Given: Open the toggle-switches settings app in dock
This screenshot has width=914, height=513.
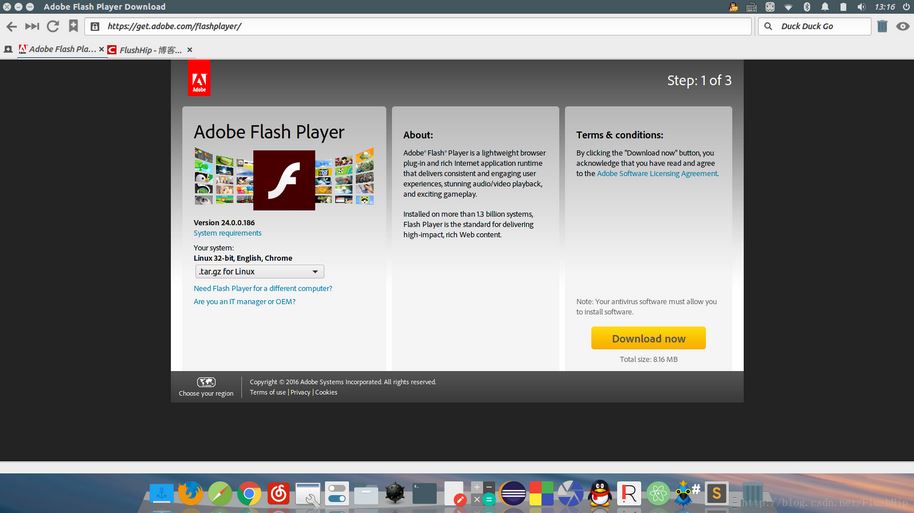Looking at the screenshot, I should 337,493.
